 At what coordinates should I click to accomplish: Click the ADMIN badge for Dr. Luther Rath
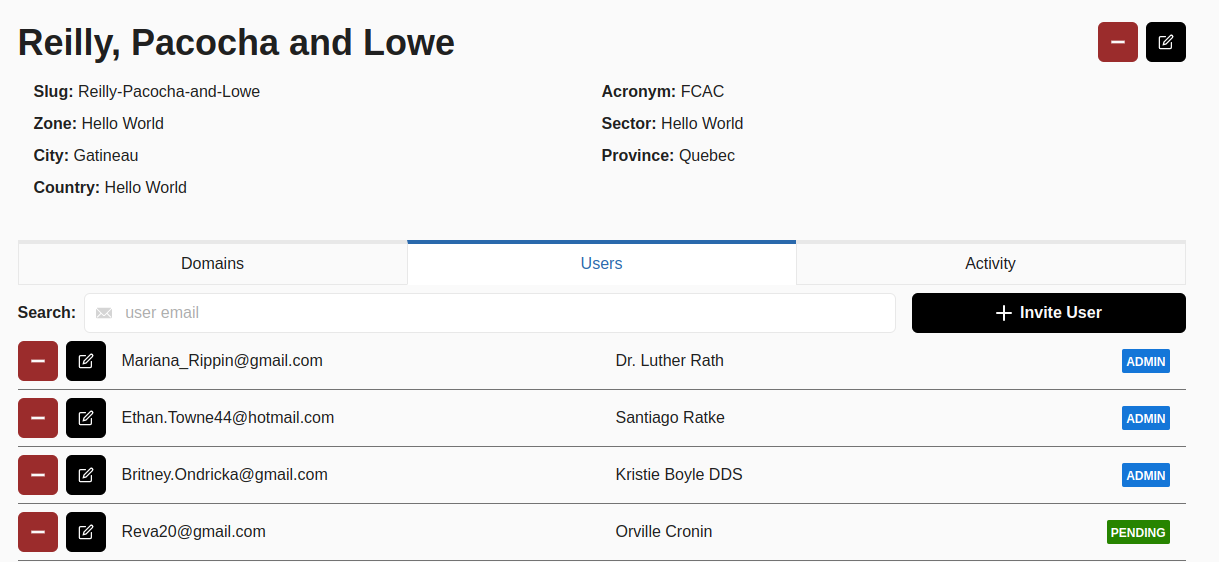tap(1146, 361)
